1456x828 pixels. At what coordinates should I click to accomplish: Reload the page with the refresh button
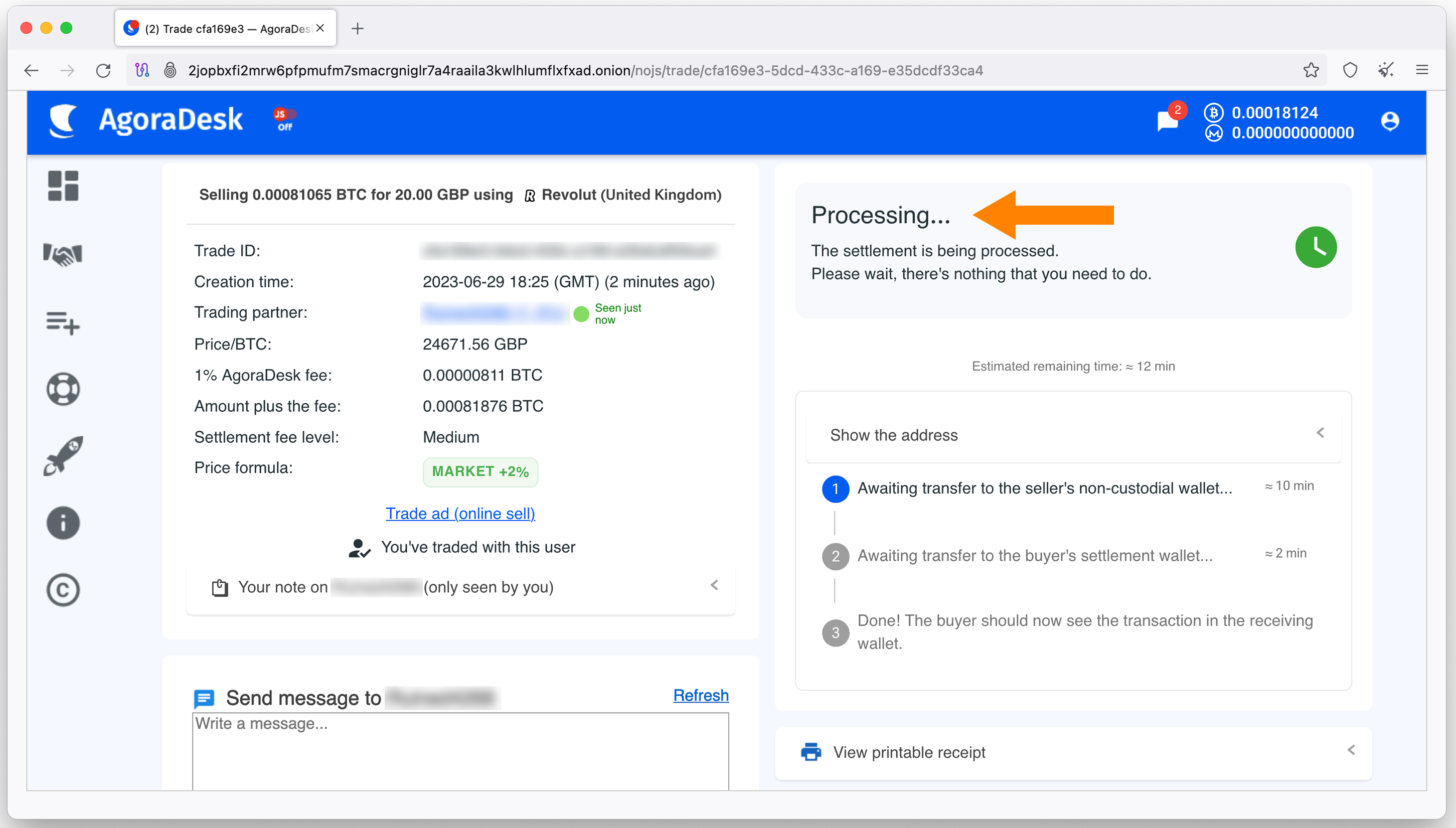[103, 71]
